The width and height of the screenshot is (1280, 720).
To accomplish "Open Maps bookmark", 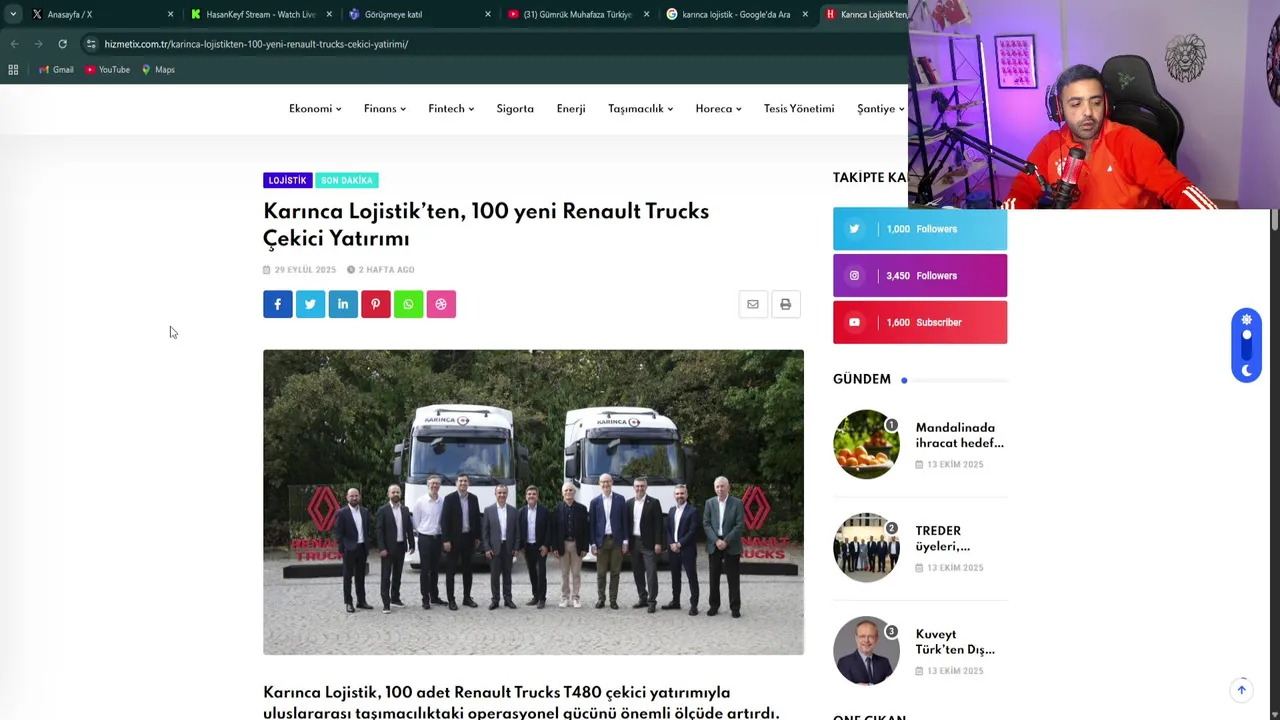I will (158, 69).
